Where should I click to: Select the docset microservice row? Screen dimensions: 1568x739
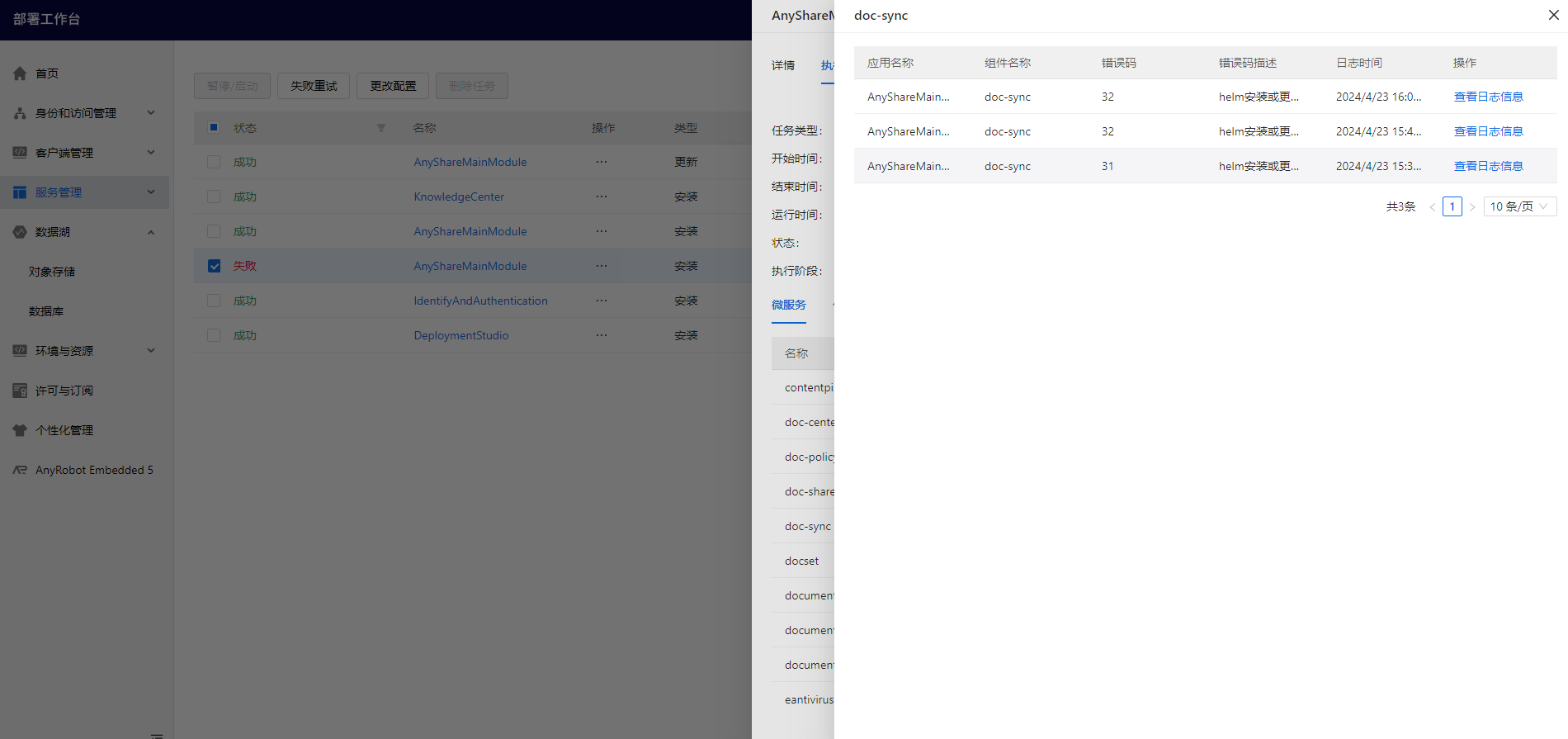(x=803, y=561)
